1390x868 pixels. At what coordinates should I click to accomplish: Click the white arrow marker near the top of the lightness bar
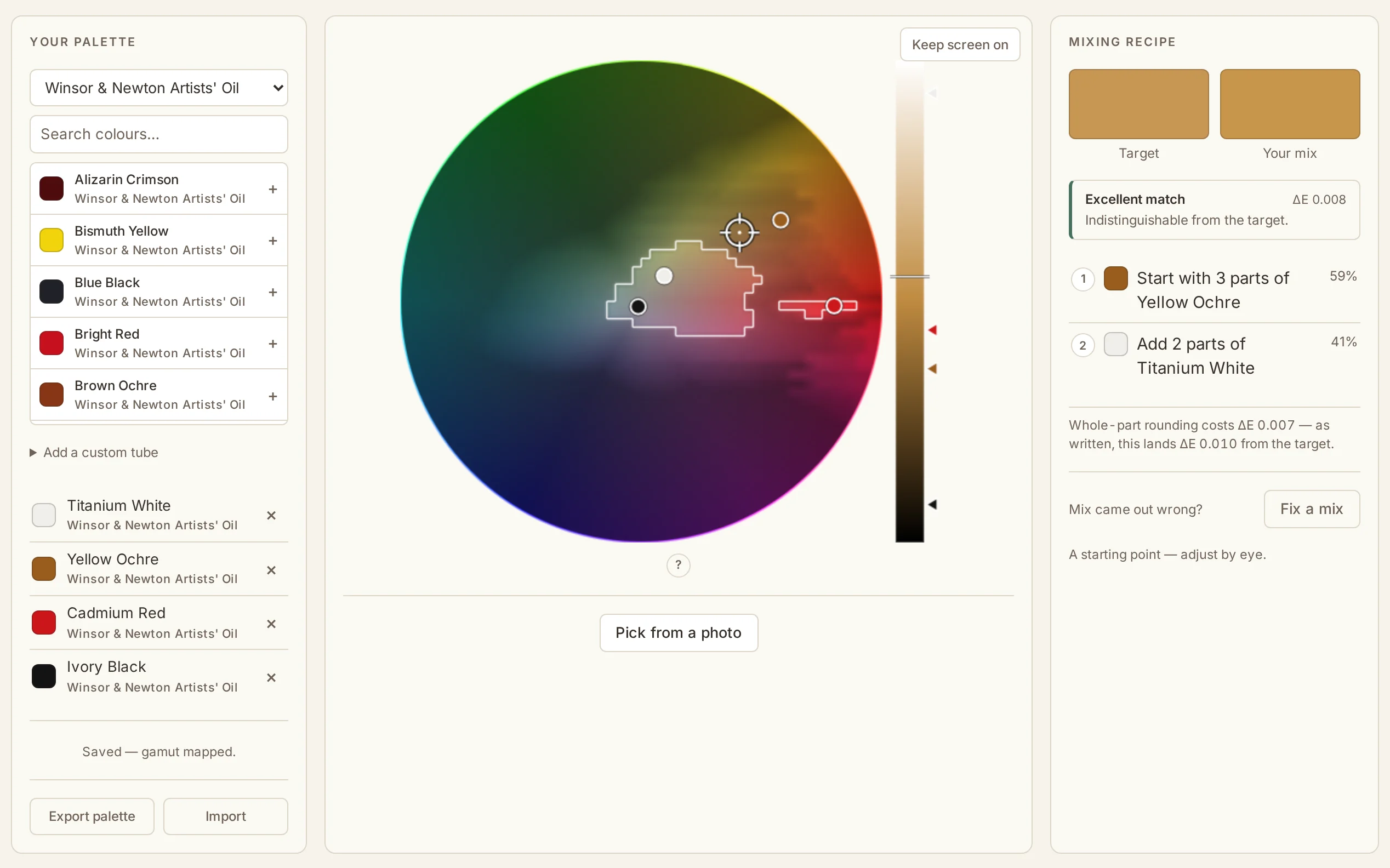[x=932, y=93]
